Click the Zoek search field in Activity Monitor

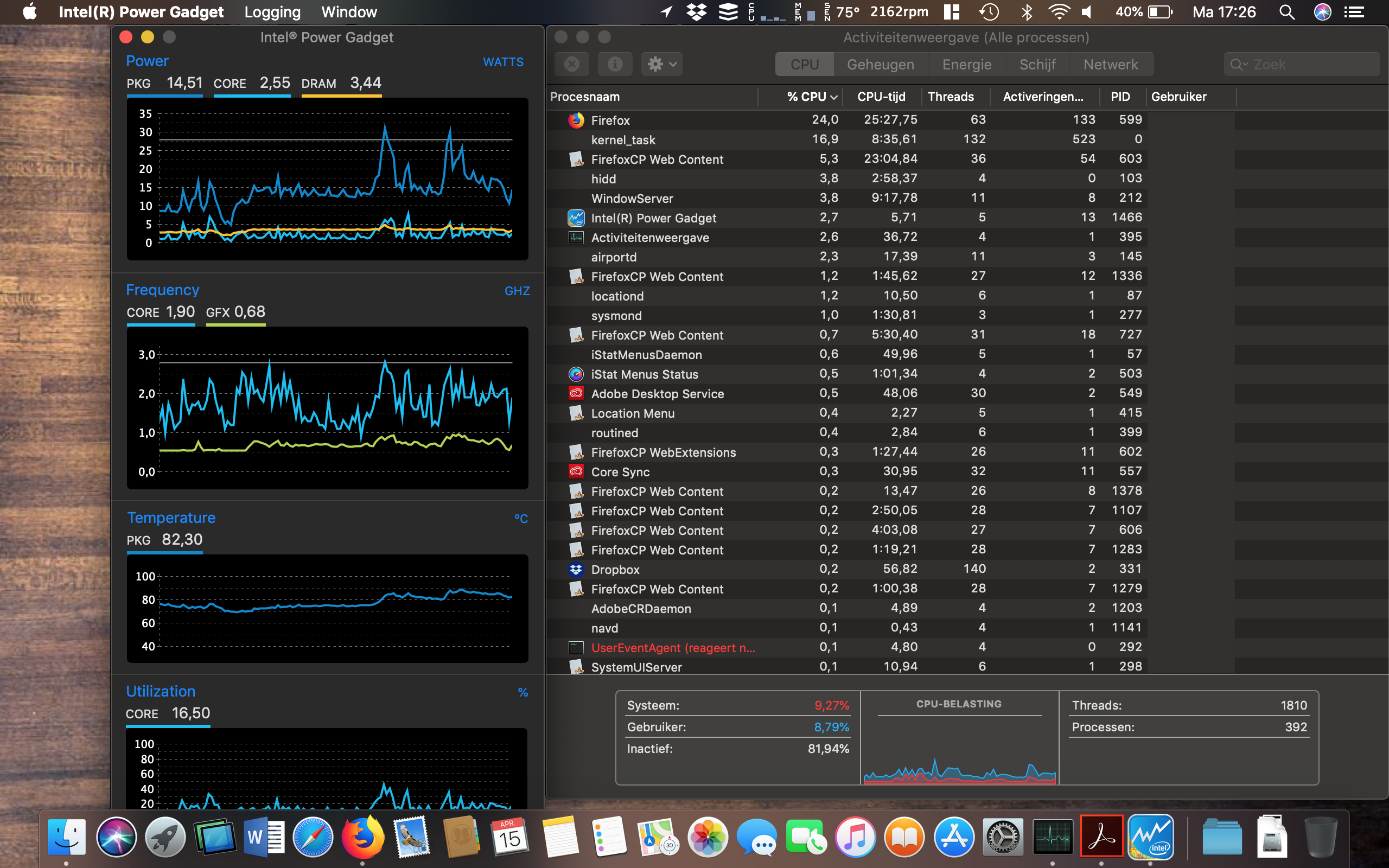[1302, 64]
